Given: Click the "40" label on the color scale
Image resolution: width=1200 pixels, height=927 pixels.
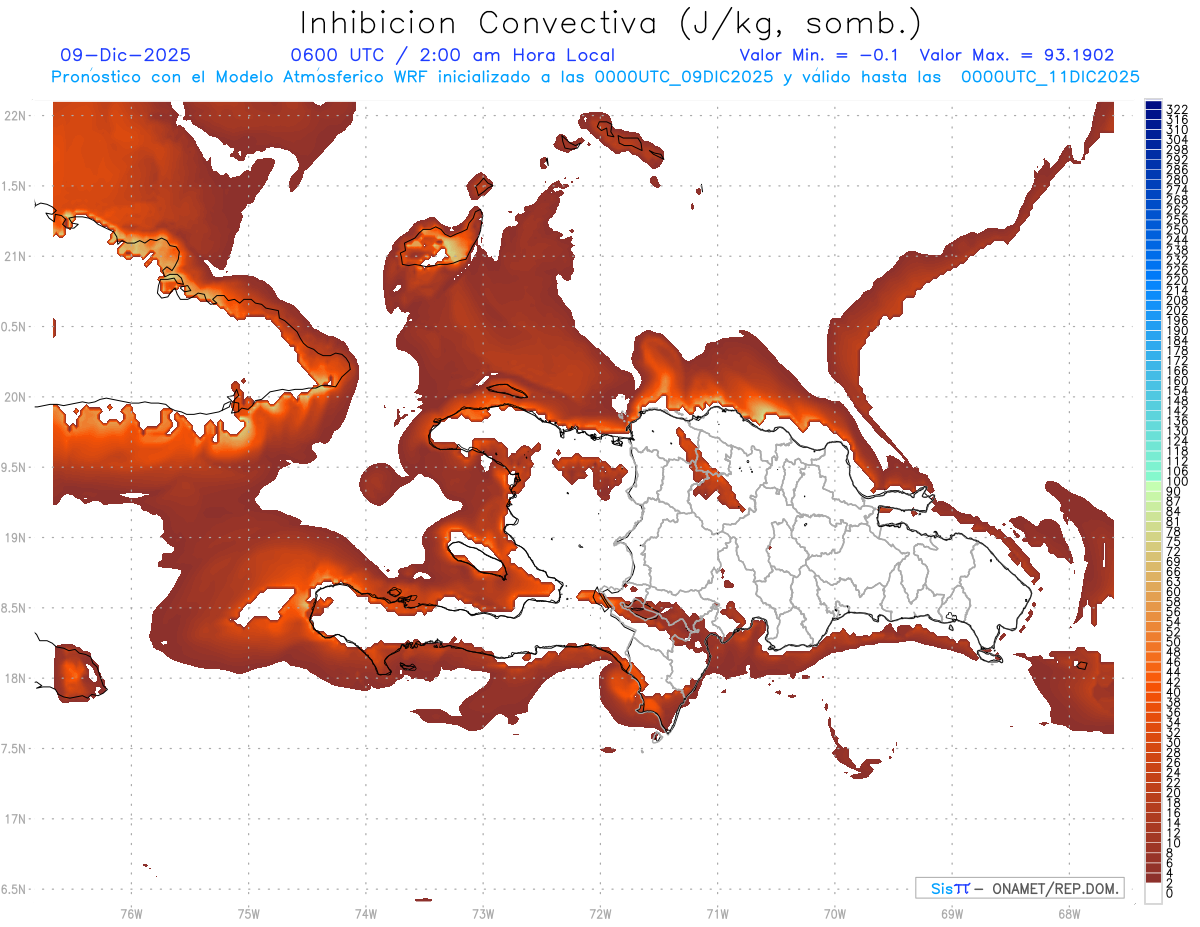Looking at the screenshot, I should 1173,692.
